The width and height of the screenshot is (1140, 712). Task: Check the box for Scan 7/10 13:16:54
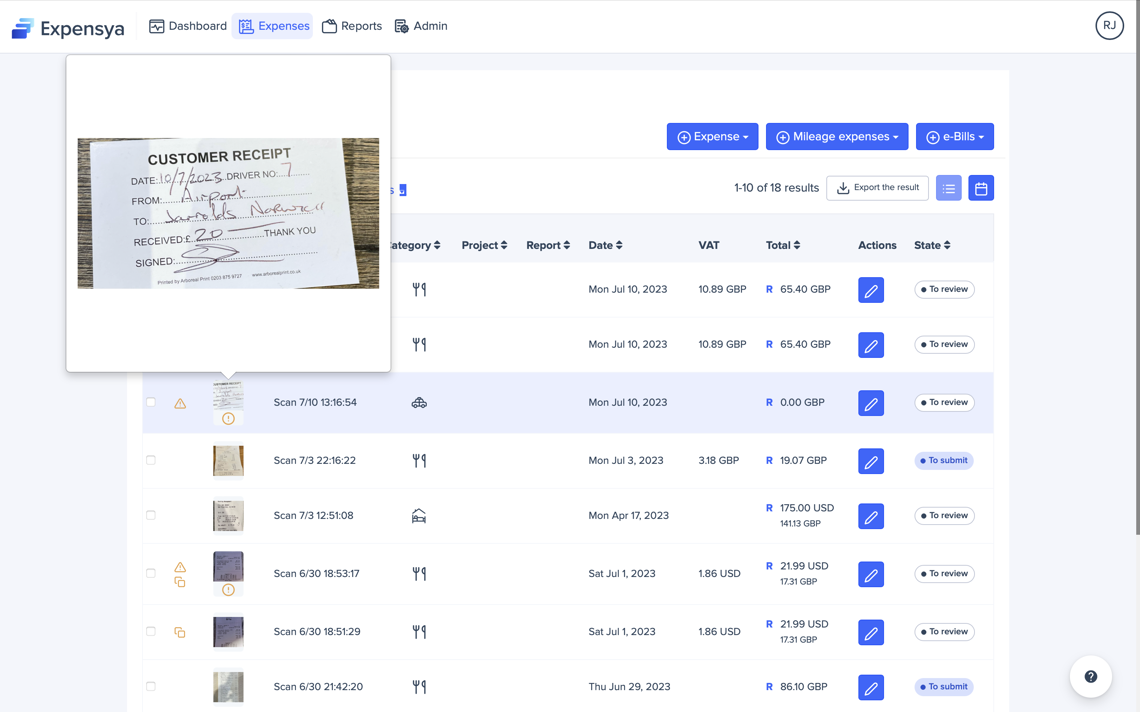pyautogui.click(x=151, y=402)
